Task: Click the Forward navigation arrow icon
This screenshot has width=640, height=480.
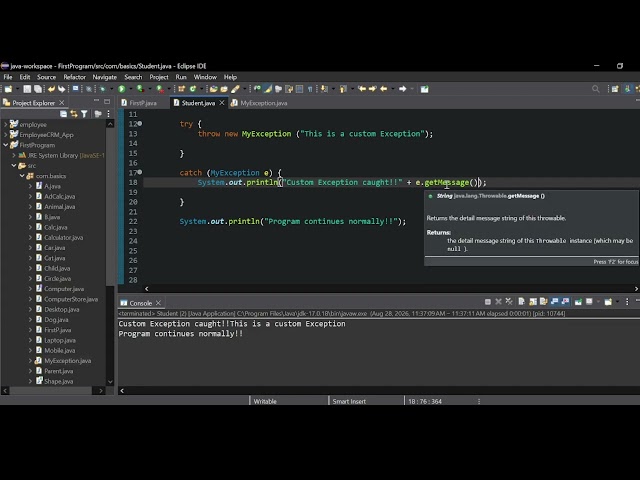Action: pyautogui.click(x=402, y=89)
